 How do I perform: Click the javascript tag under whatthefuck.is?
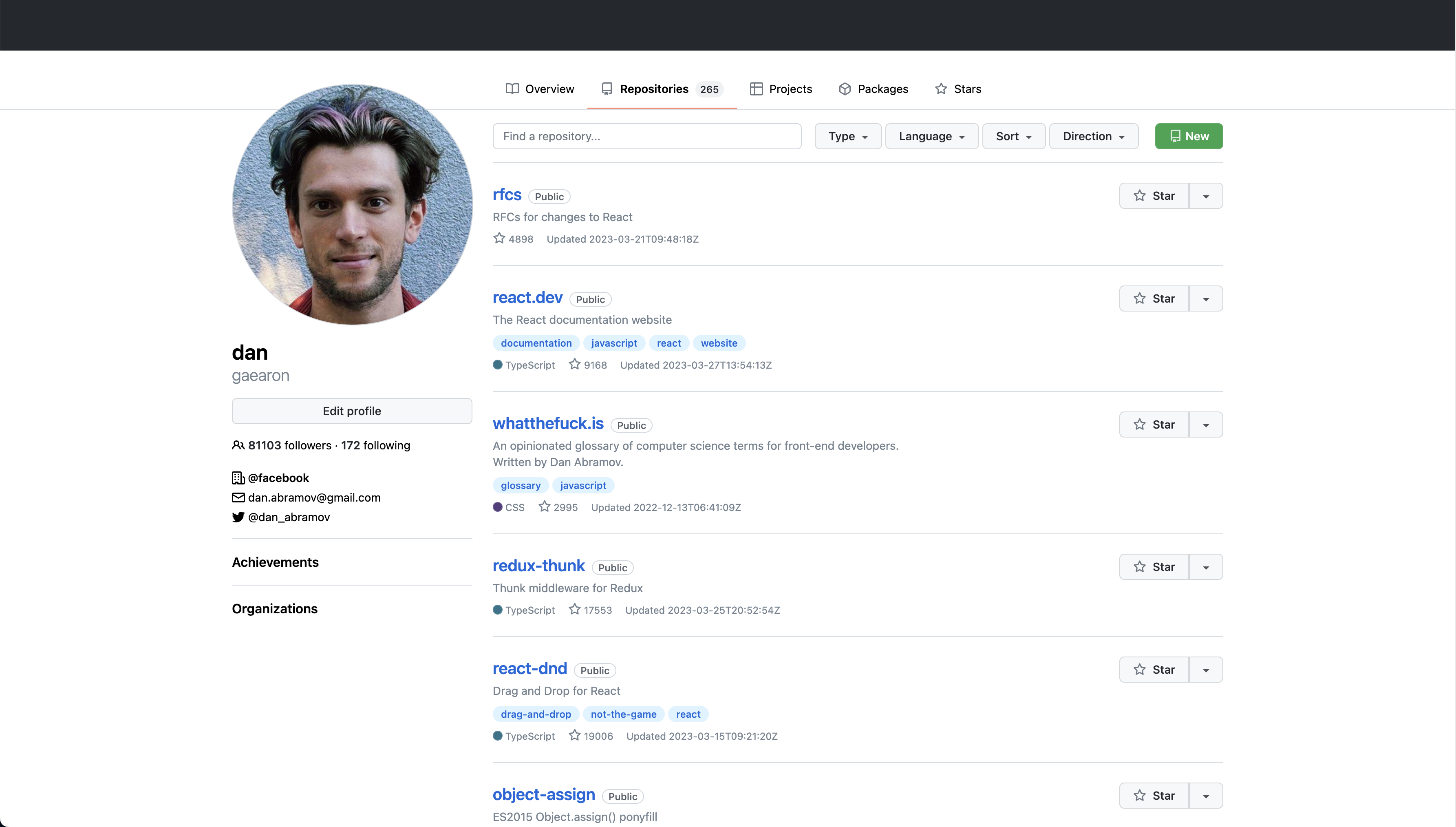click(583, 486)
